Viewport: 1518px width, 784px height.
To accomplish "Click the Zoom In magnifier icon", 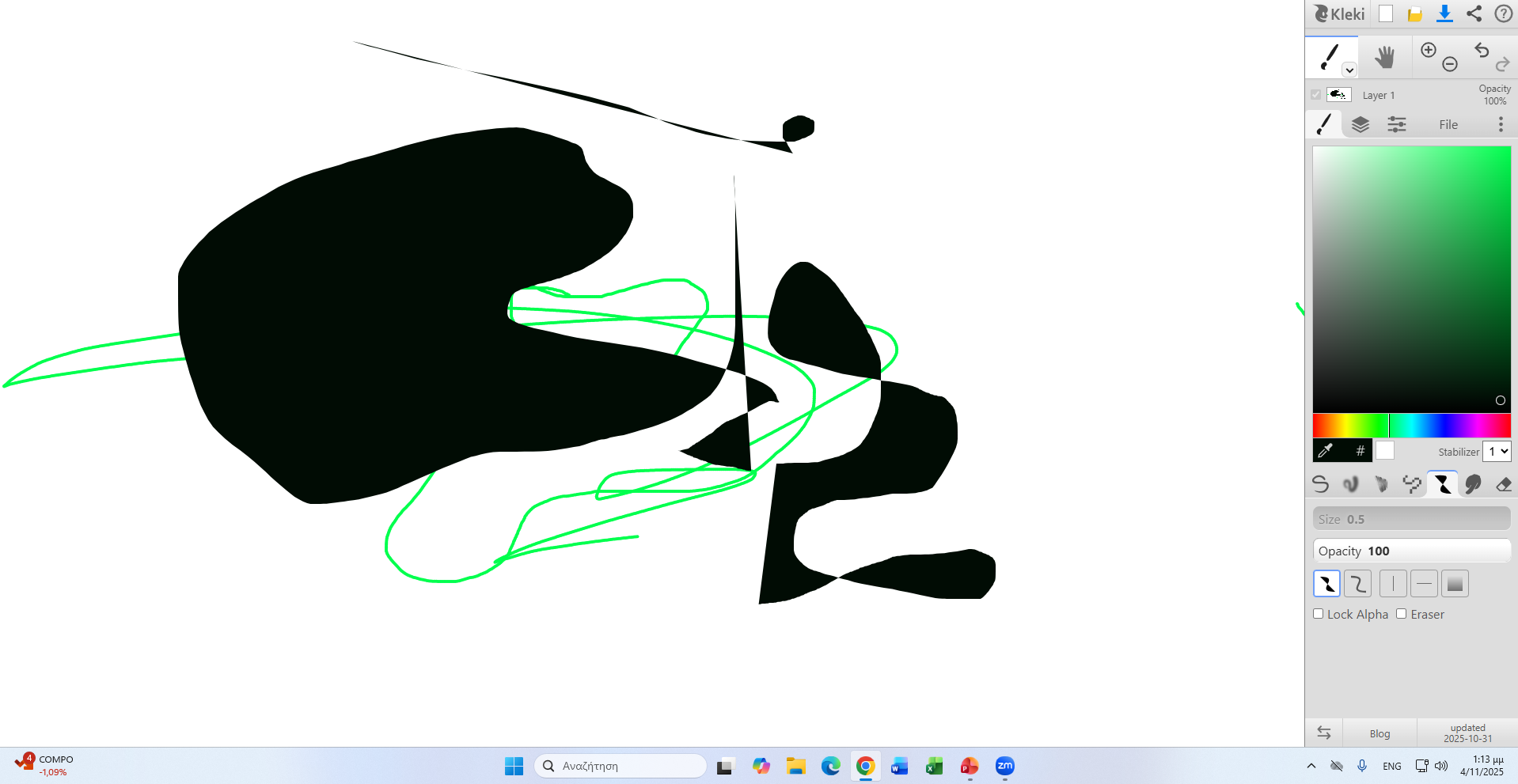I will coord(1429,50).
